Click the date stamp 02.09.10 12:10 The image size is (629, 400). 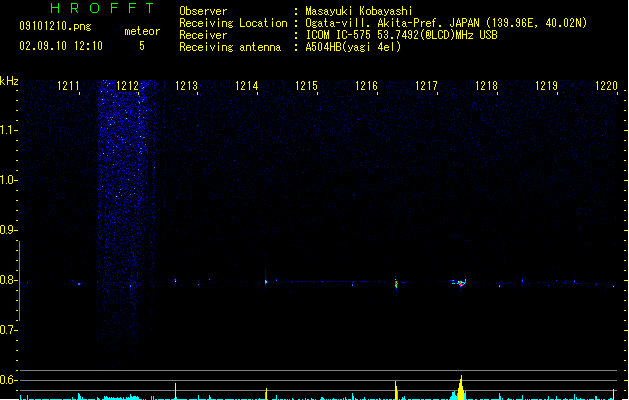click(x=61, y=46)
